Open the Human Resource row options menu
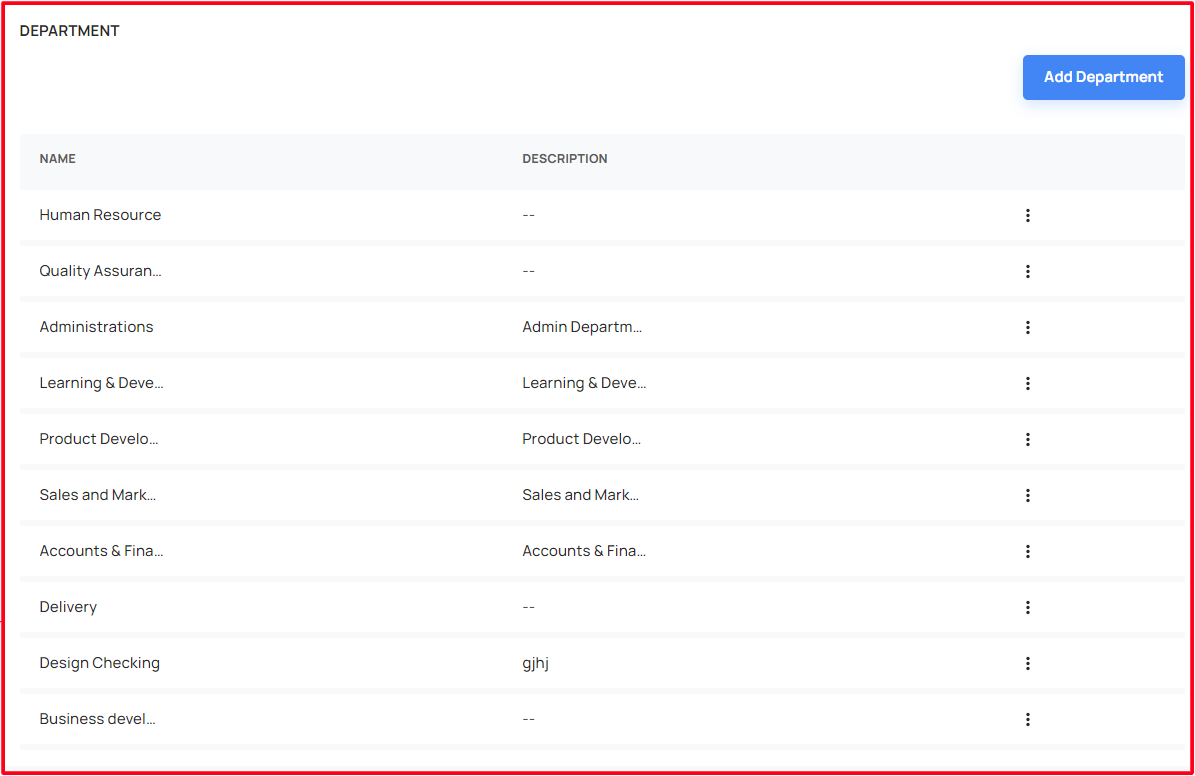Screen dimensions: 1195x776 (x=1027, y=216)
